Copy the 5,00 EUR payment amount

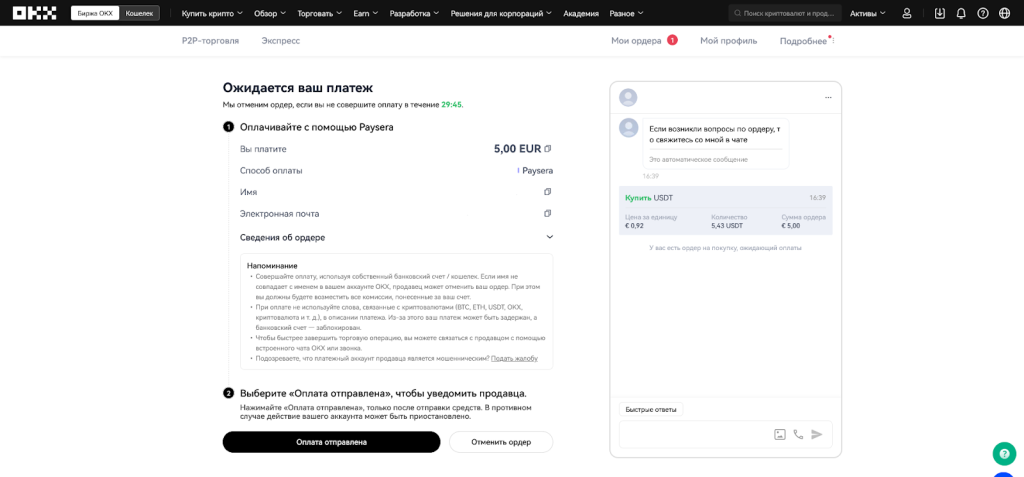tap(548, 149)
